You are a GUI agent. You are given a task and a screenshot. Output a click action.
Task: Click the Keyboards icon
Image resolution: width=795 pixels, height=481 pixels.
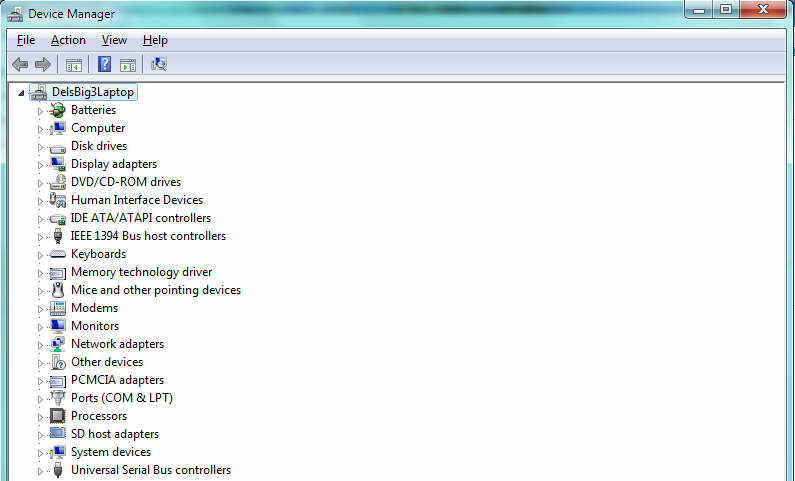pos(57,254)
